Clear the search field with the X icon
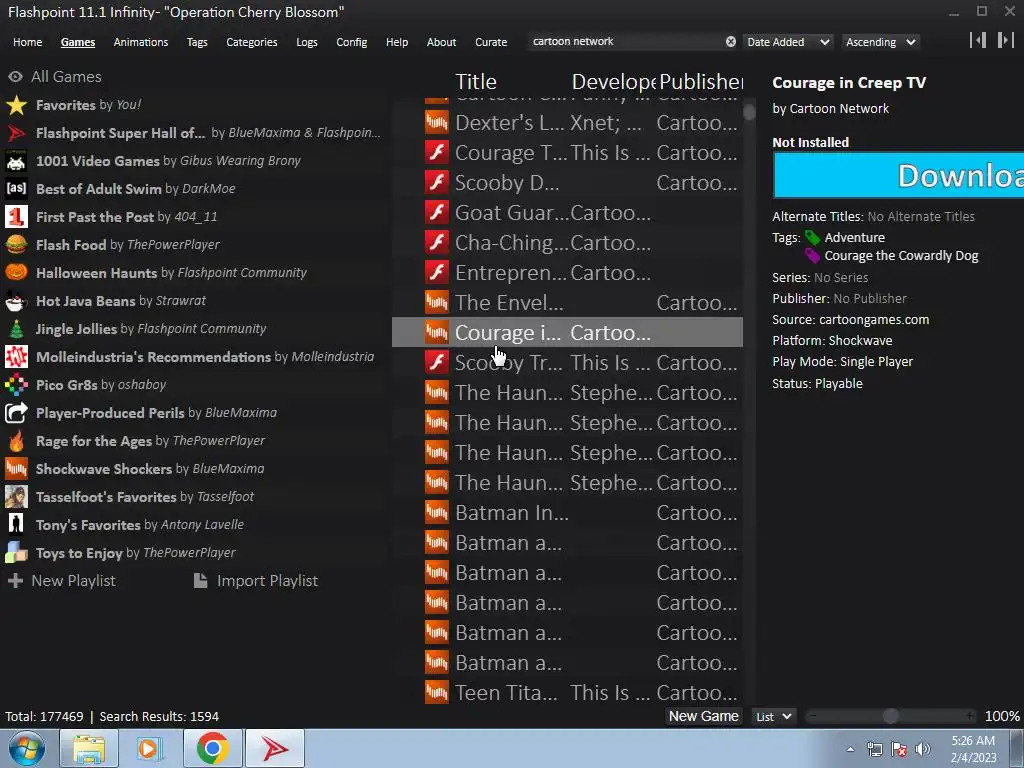 [731, 42]
